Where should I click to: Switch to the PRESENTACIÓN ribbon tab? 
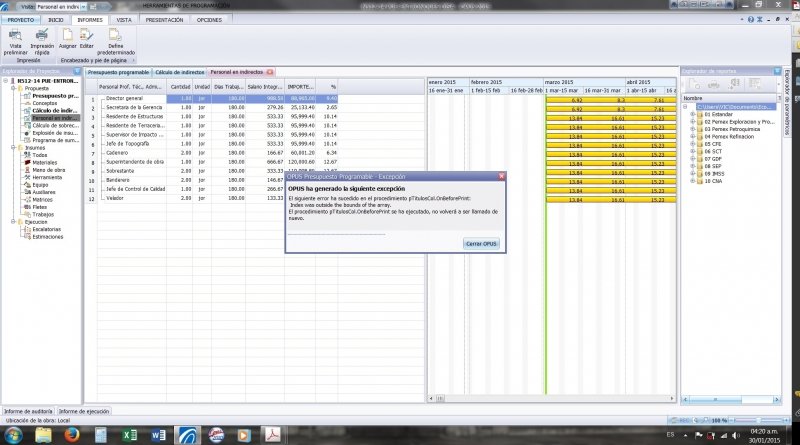164,19
